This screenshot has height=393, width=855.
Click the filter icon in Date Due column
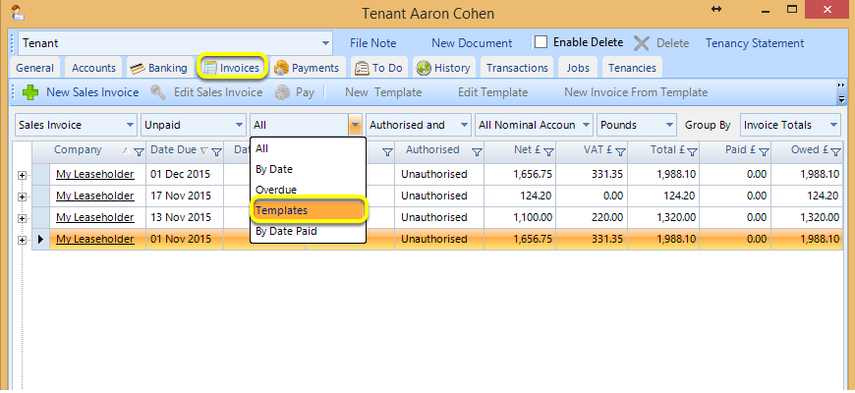point(216,152)
